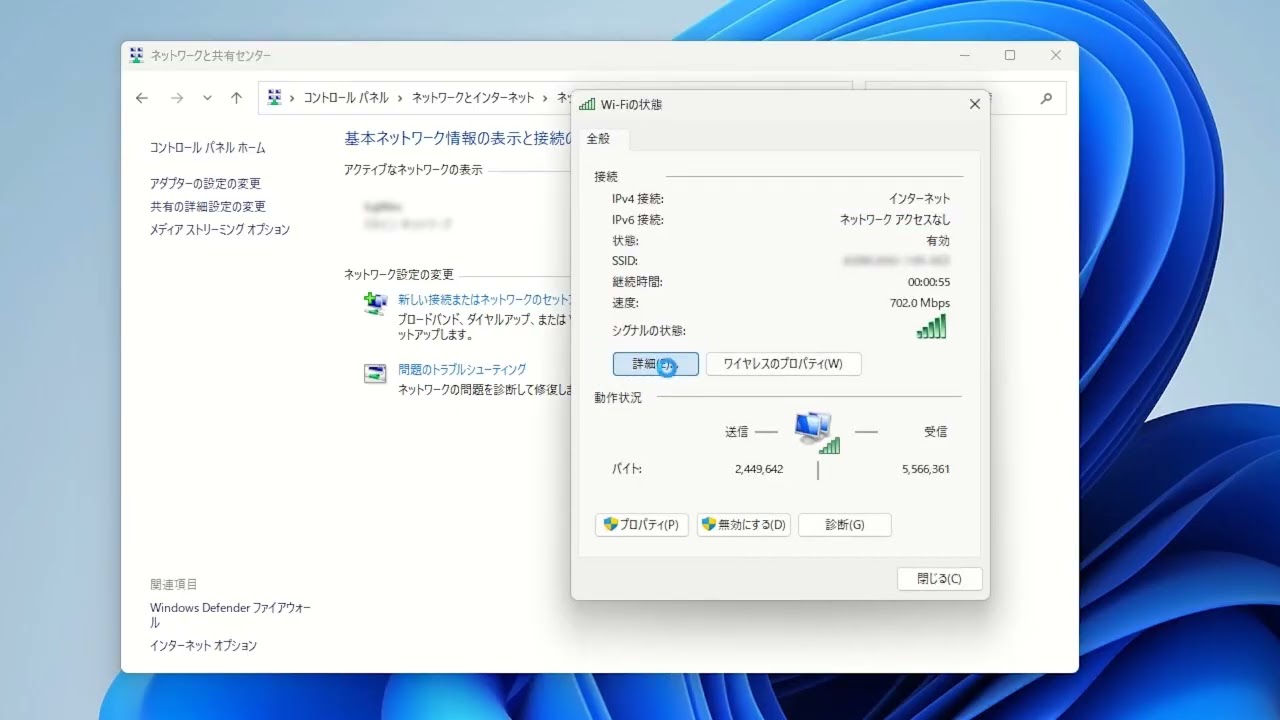
Task: Open Windows Defender ファイアウォール link
Action: (230, 615)
